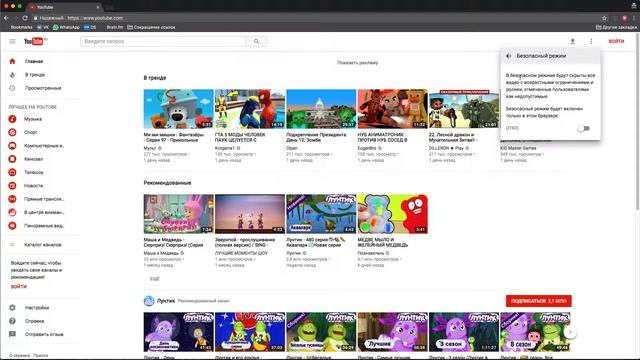Expand recommended section with Ещё
This screenshot has width=640, height=360.
(155, 278)
